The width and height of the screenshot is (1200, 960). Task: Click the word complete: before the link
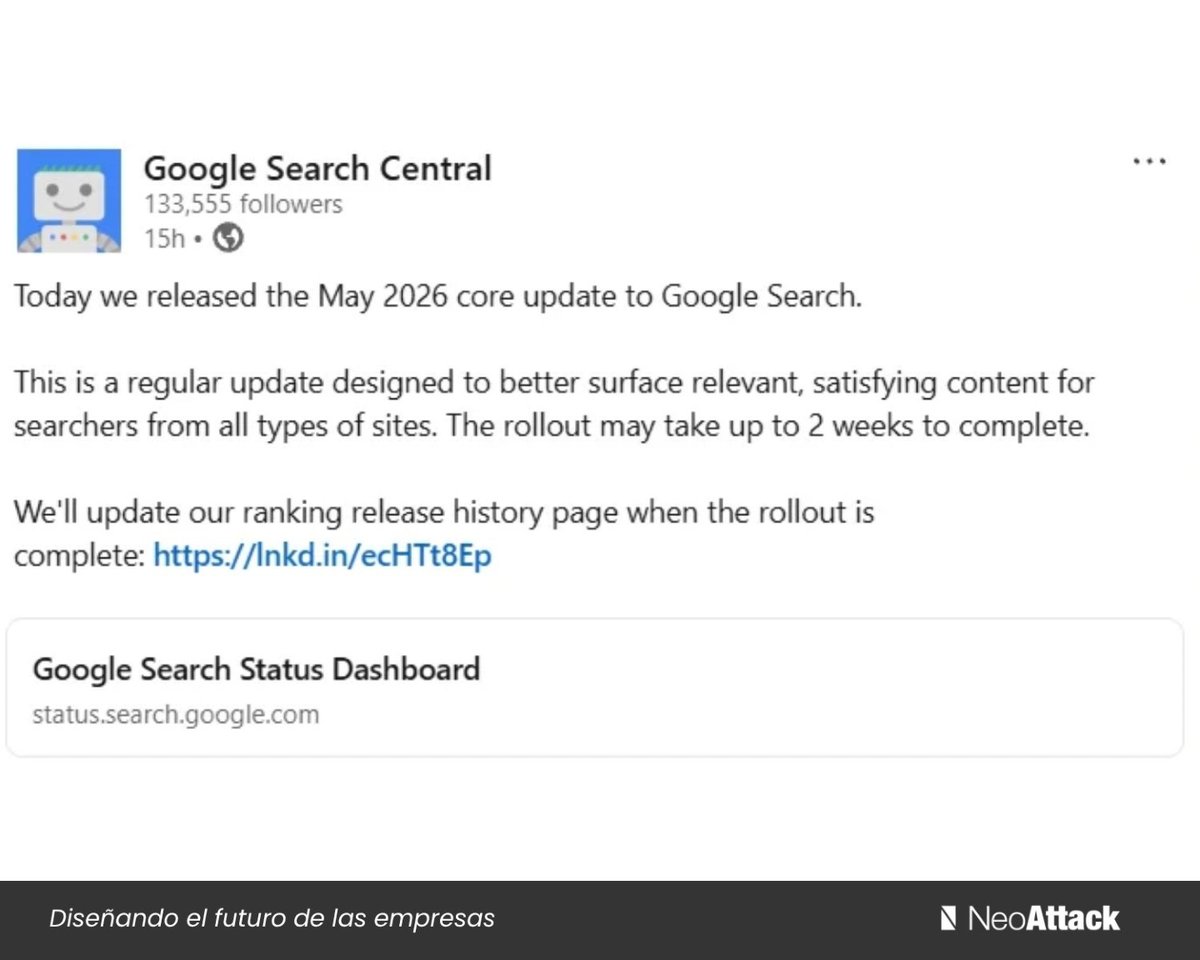click(80, 556)
